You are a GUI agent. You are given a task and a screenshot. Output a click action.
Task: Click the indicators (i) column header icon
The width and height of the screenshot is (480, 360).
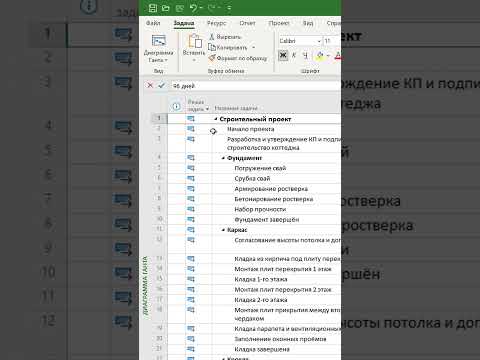tap(176, 106)
